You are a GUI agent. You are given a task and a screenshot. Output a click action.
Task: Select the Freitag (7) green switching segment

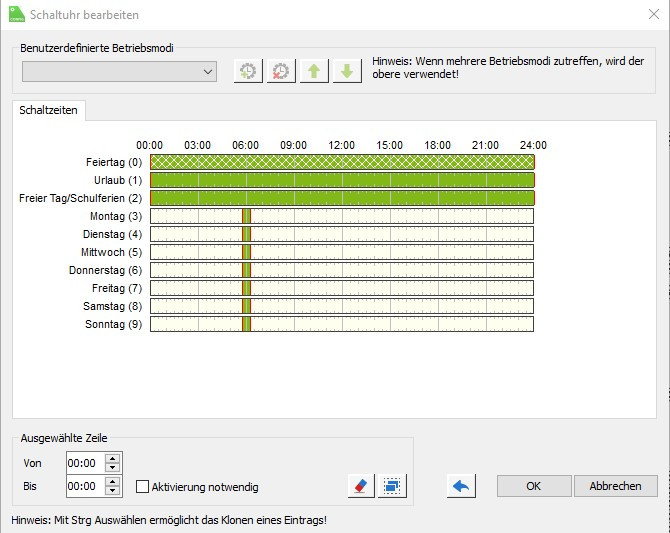(247, 288)
